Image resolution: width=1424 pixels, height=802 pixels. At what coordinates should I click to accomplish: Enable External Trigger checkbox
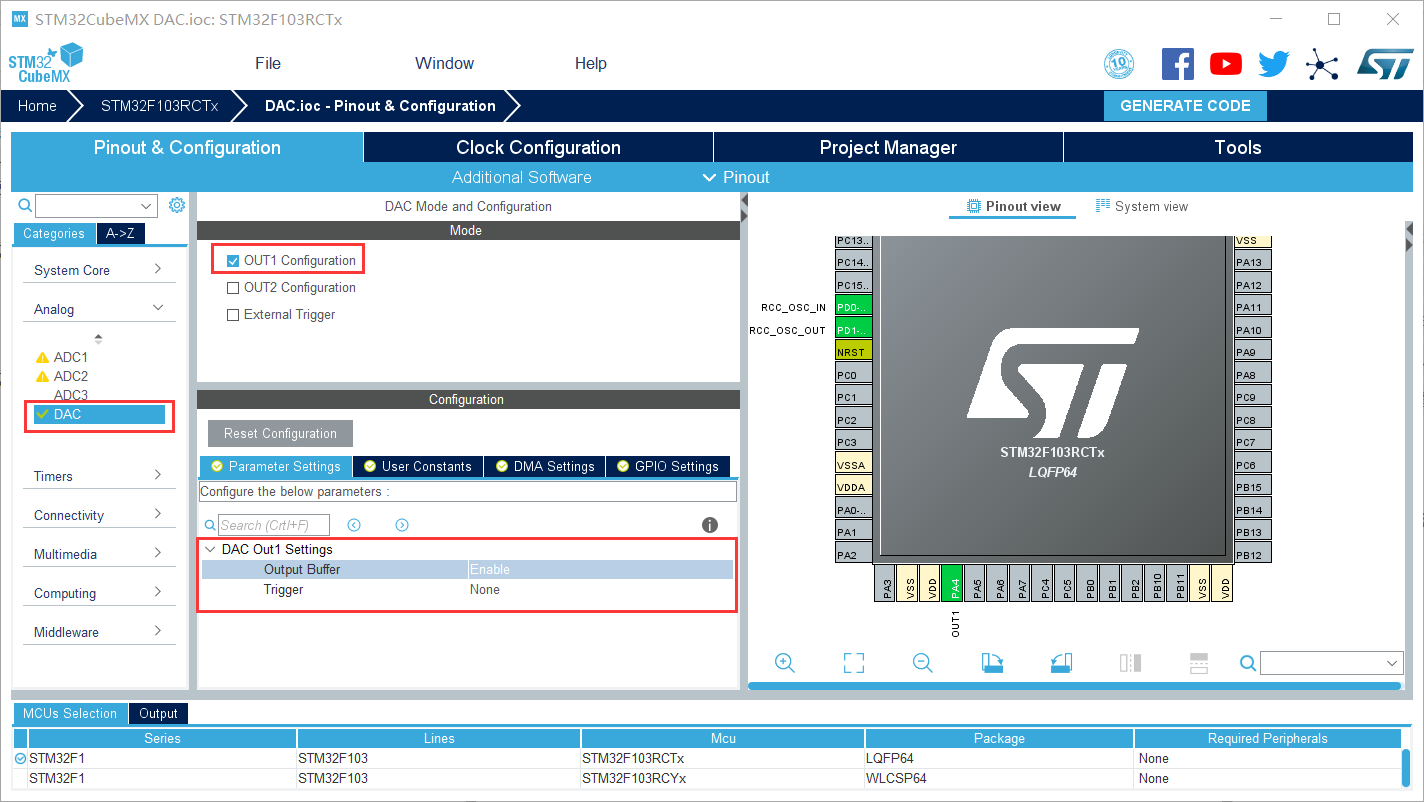[233, 315]
